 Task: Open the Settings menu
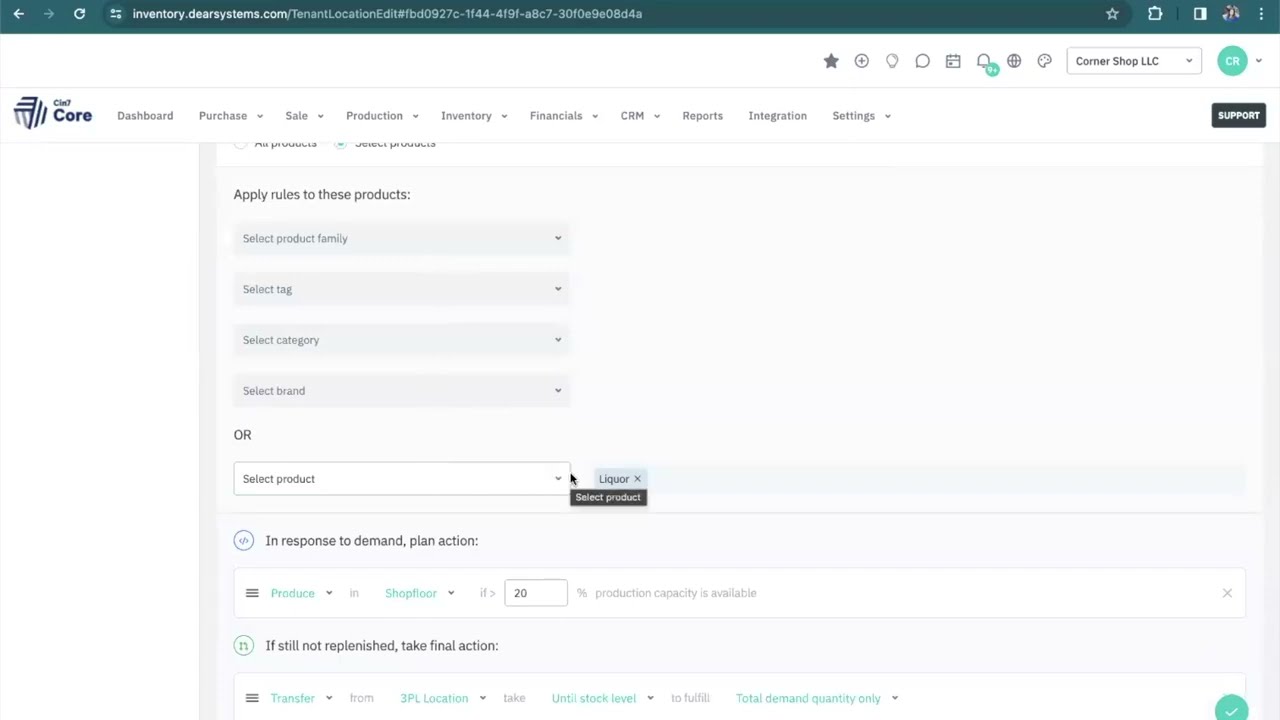click(x=861, y=116)
